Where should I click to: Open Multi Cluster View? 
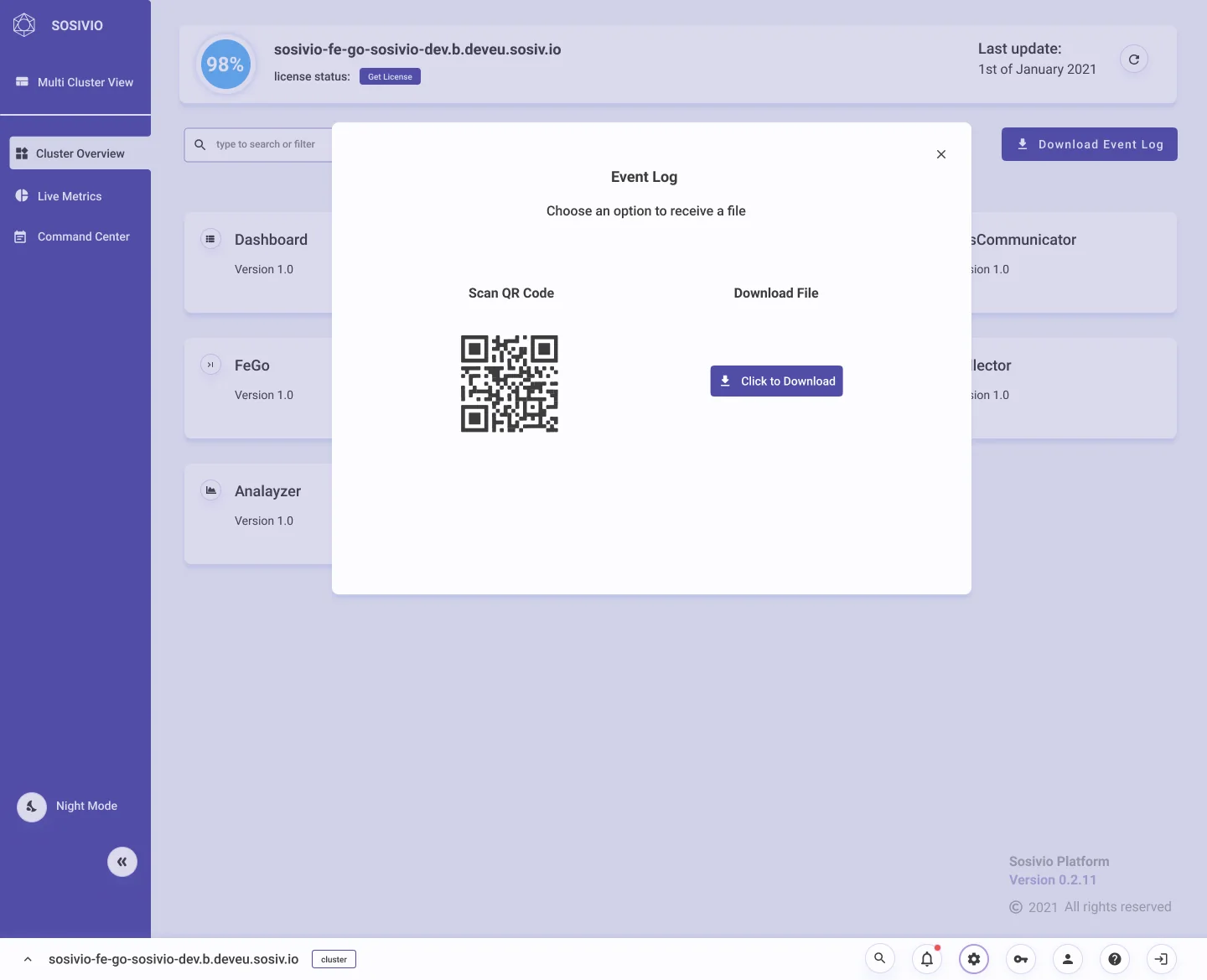(x=75, y=82)
